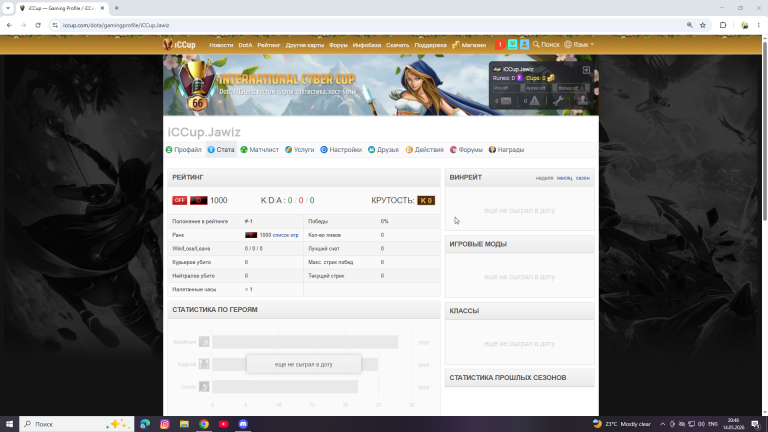Viewport: 768px width, 432px height.
Task: Open a new browser tab with plus
Action: point(117,8)
